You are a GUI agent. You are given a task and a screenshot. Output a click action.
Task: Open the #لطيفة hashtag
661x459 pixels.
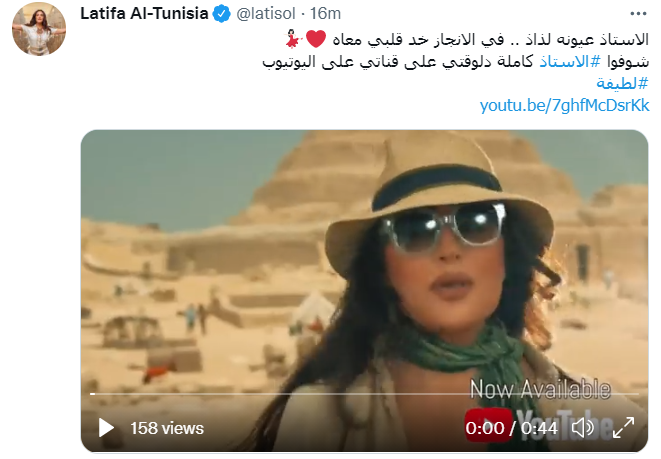point(622,83)
